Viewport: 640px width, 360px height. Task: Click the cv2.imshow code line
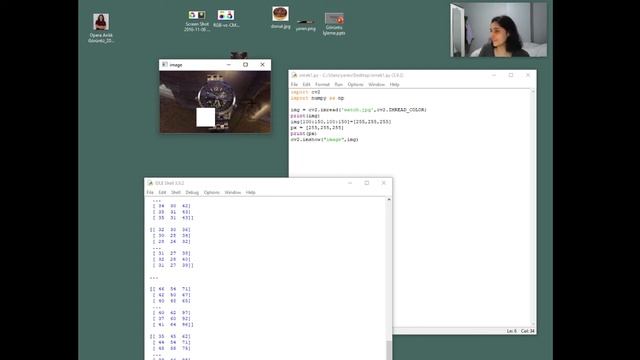click(324, 140)
